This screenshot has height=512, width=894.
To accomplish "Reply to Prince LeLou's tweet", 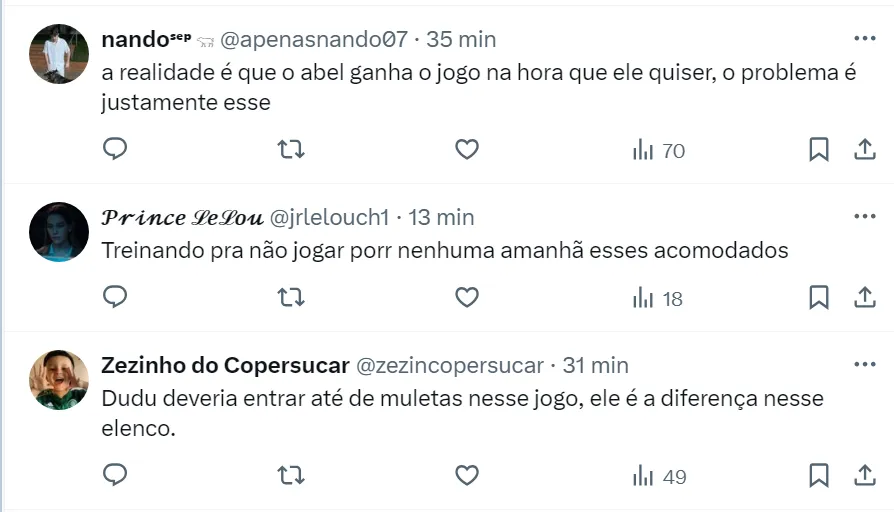I will [x=115, y=297].
